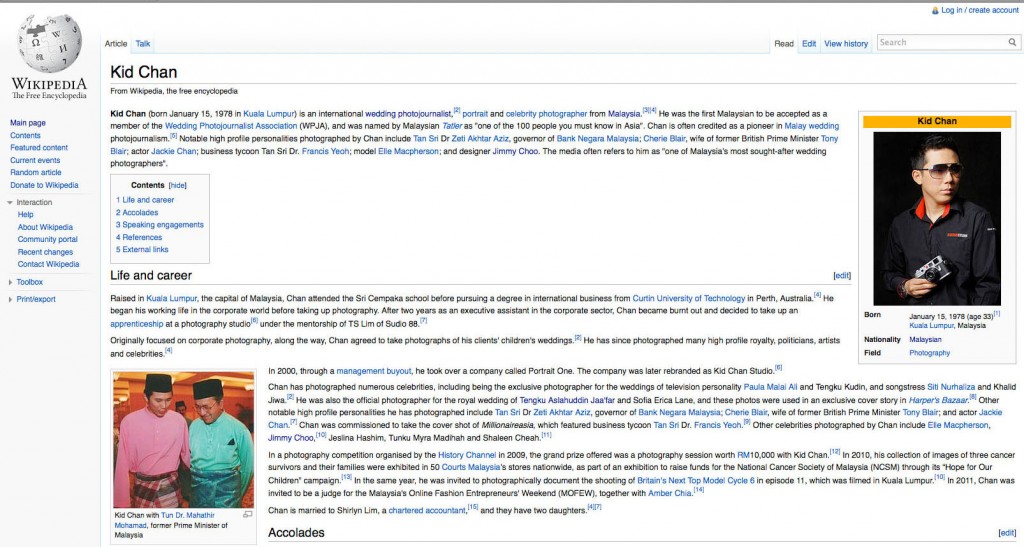Open the photo of Kid Chan with Mahathir
The width and height of the screenshot is (1024, 547).
point(184,440)
